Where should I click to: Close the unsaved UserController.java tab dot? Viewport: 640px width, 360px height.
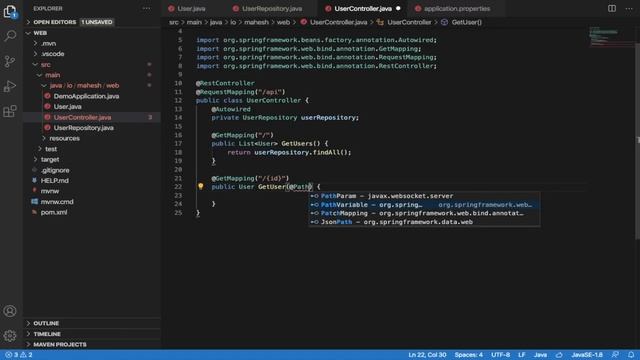(398, 8)
